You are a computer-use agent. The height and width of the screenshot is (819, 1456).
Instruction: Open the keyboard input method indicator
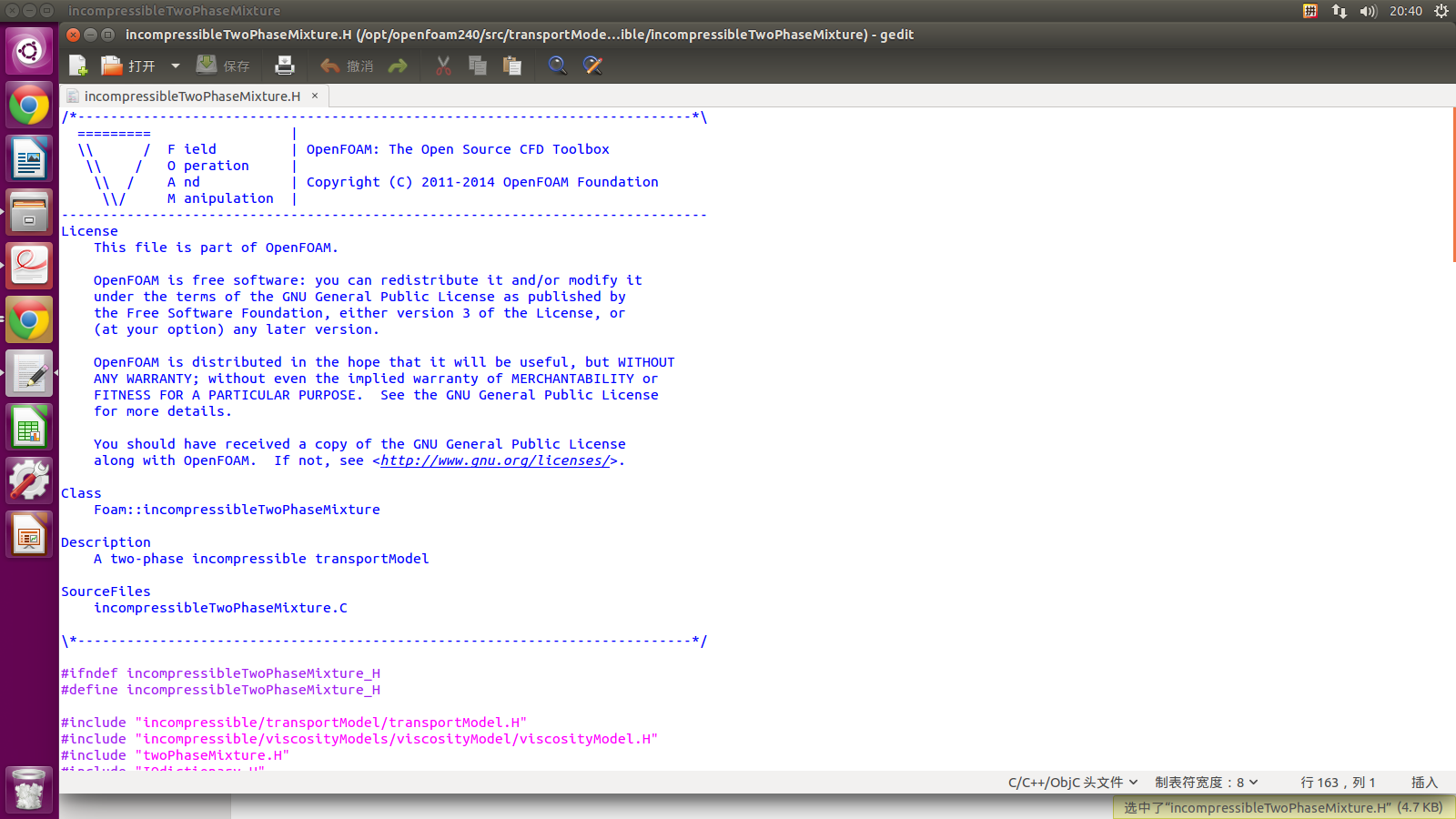point(1310,11)
